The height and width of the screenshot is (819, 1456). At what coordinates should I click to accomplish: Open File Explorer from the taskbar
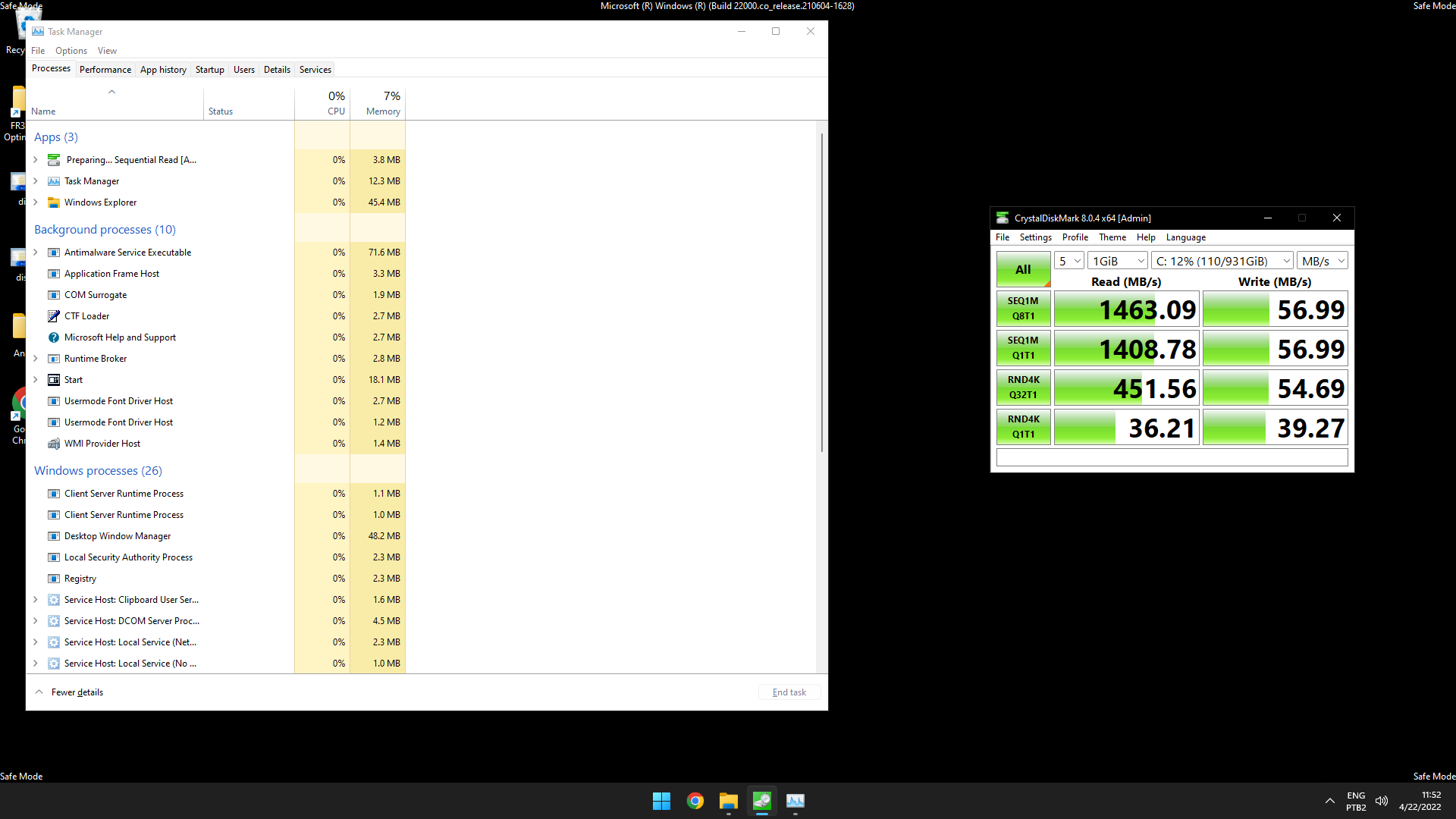(728, 801)
